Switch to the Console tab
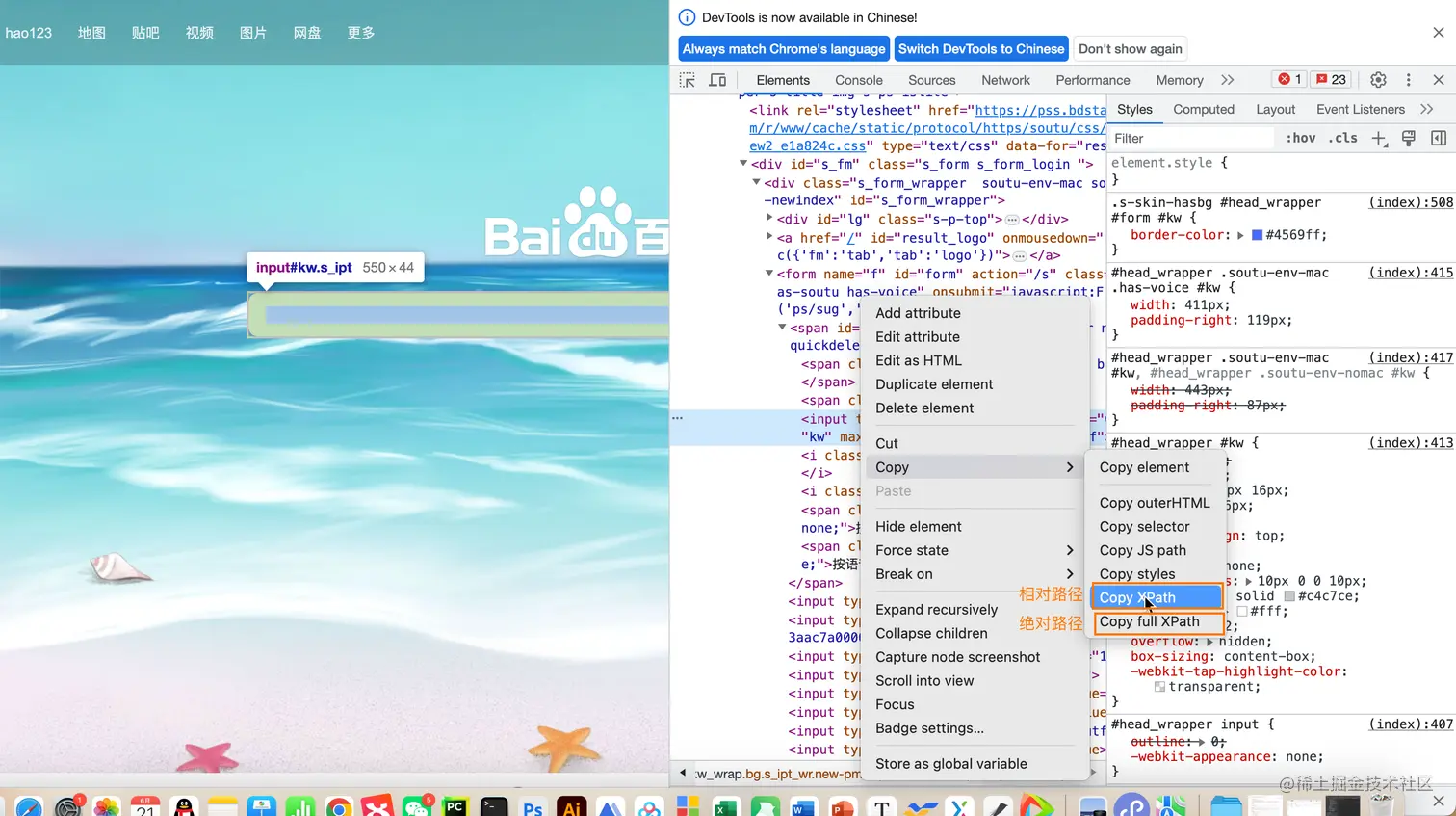The height and width of the screenshot is (816, 1456). [x=858, y=80]
